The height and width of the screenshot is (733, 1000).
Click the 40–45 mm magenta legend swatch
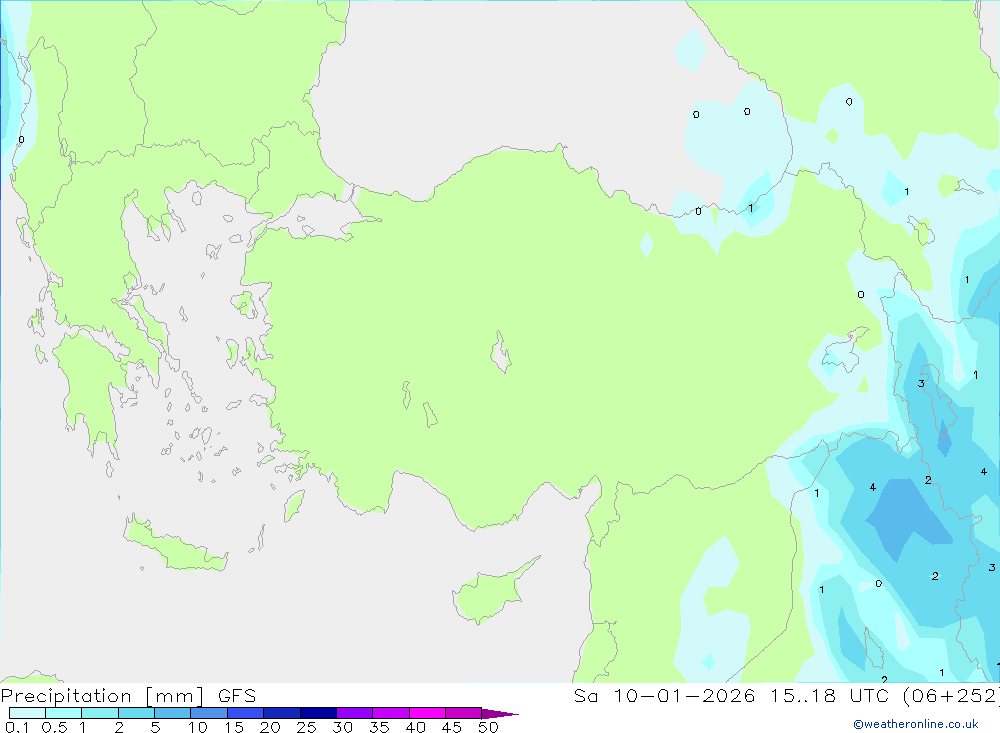427,713
